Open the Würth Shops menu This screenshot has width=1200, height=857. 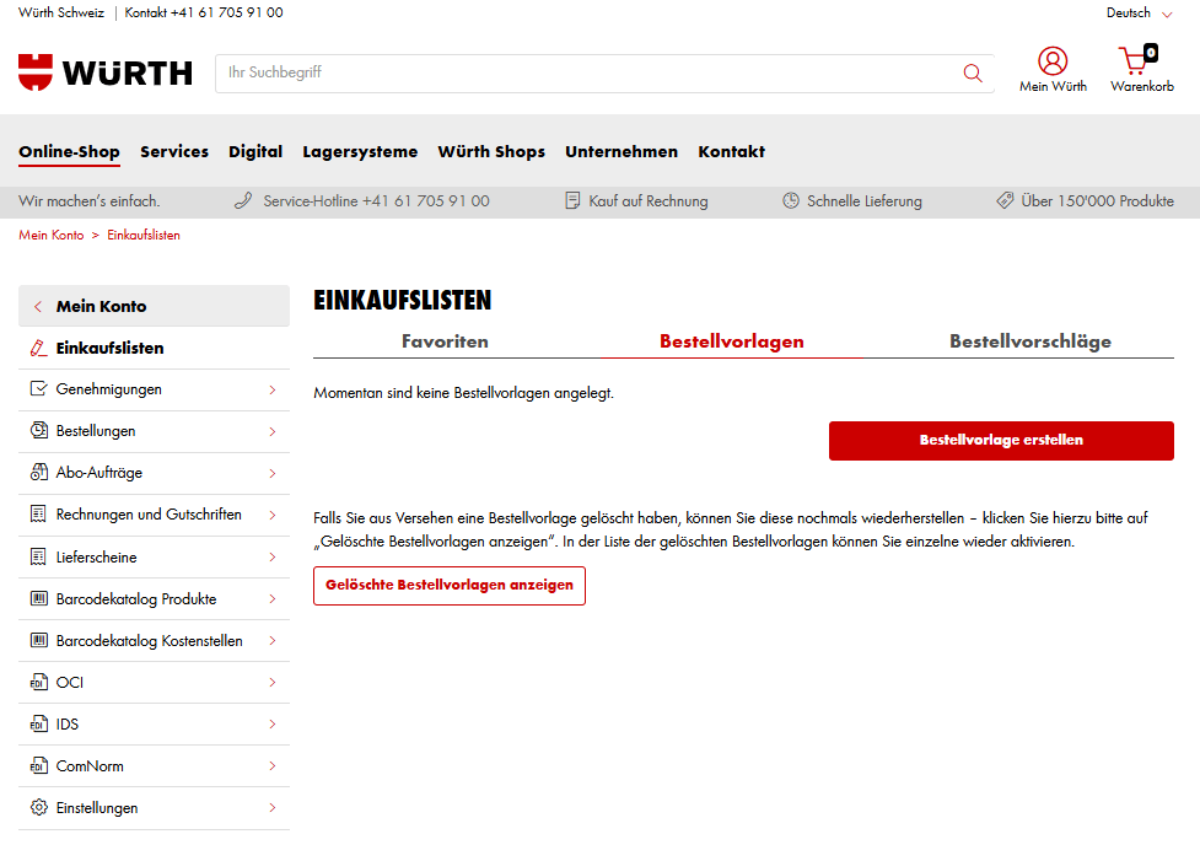coord(491,152)
